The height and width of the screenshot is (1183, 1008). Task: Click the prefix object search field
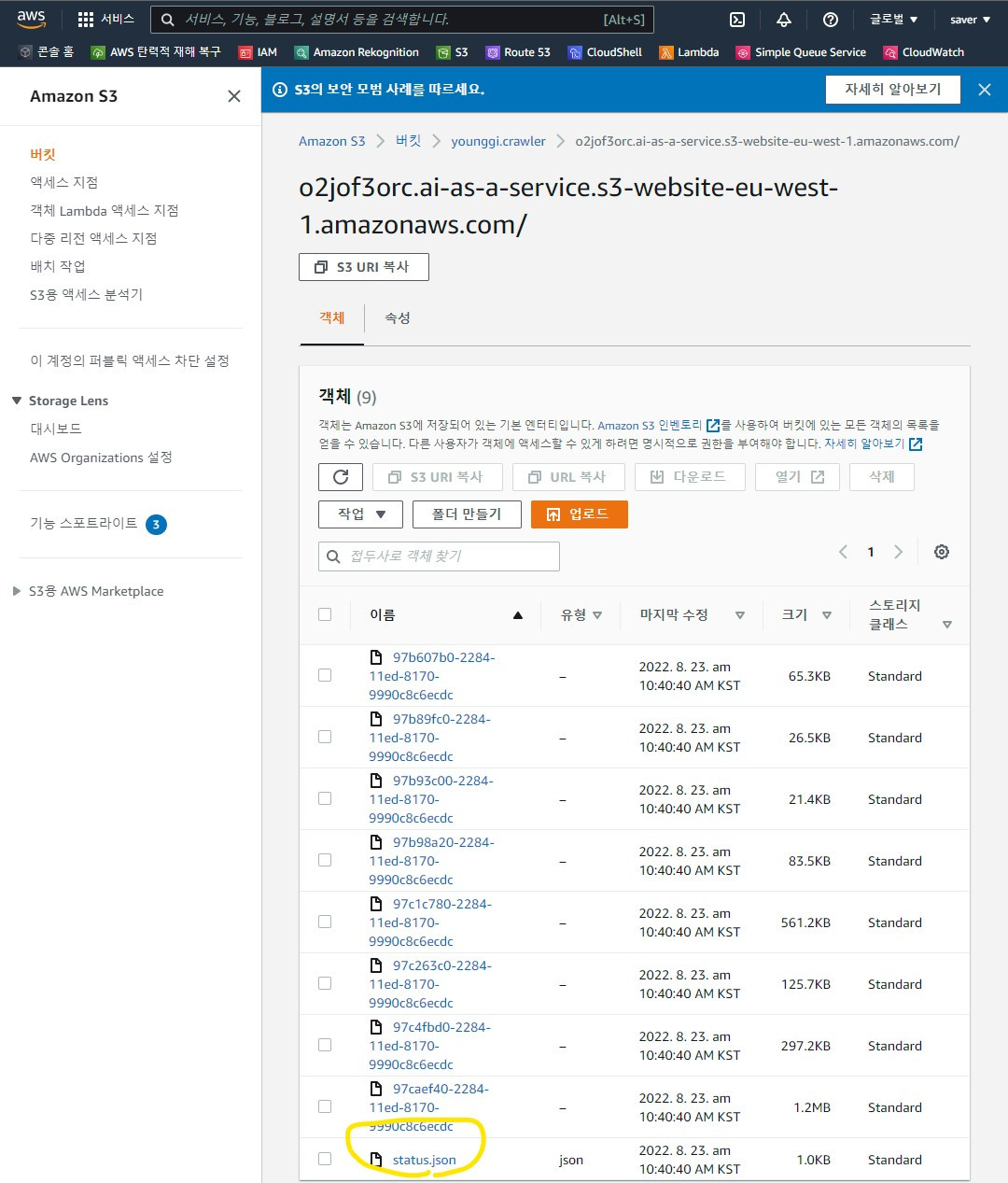438,556
